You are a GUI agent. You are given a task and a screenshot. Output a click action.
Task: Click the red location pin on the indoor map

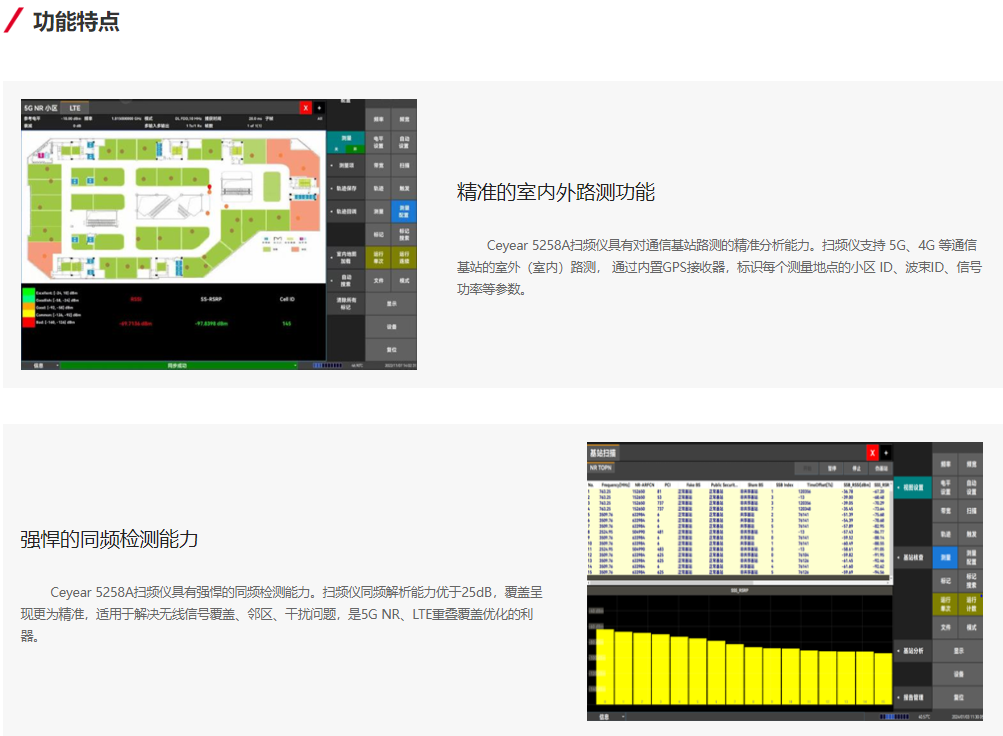click(x=208, y=187)
